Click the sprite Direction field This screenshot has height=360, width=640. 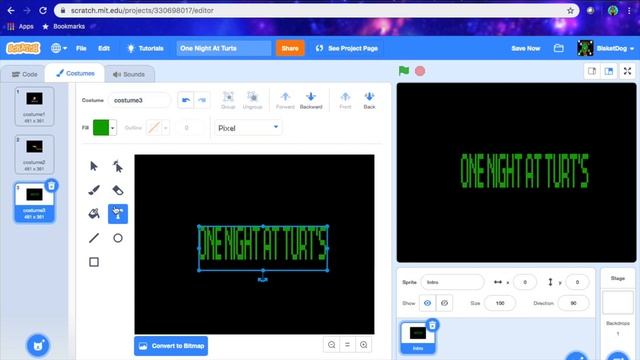point(573,303)
